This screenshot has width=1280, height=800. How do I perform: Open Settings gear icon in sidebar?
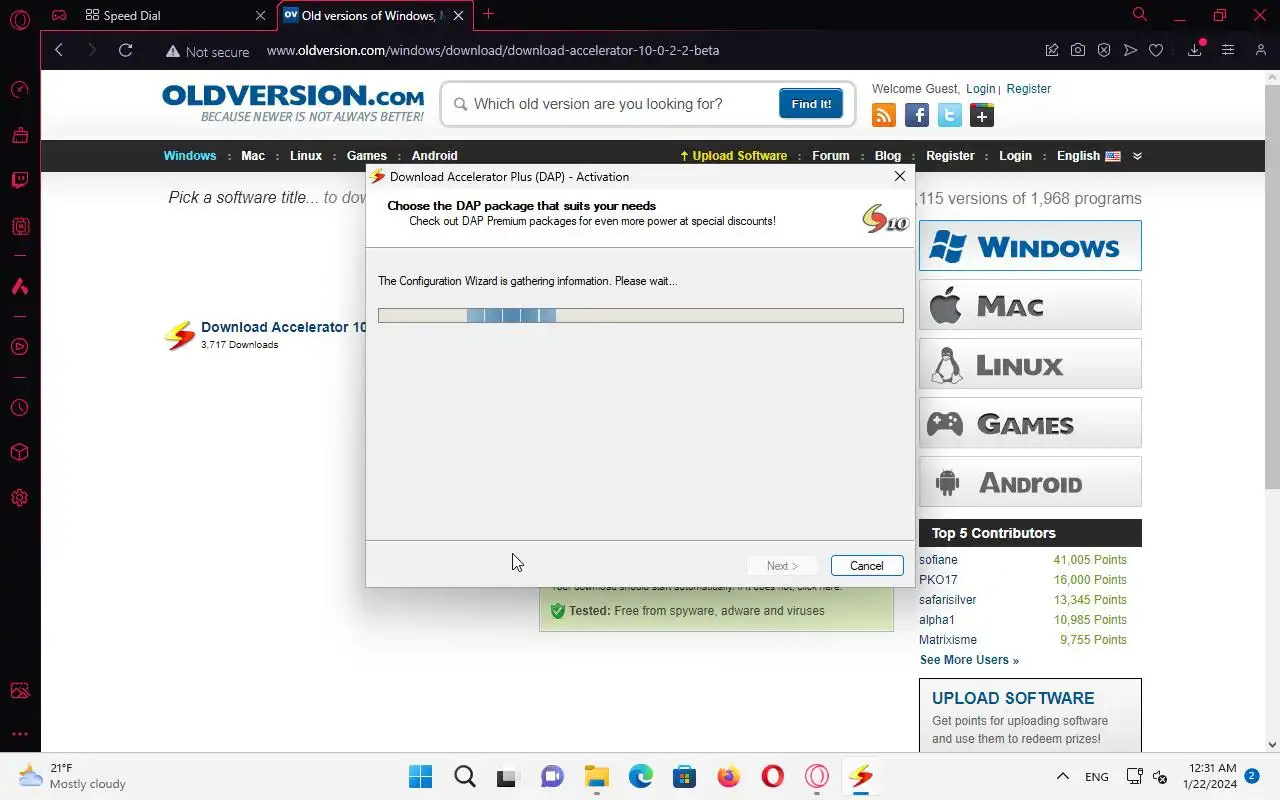pyautogui.click(x=20, y=497)
